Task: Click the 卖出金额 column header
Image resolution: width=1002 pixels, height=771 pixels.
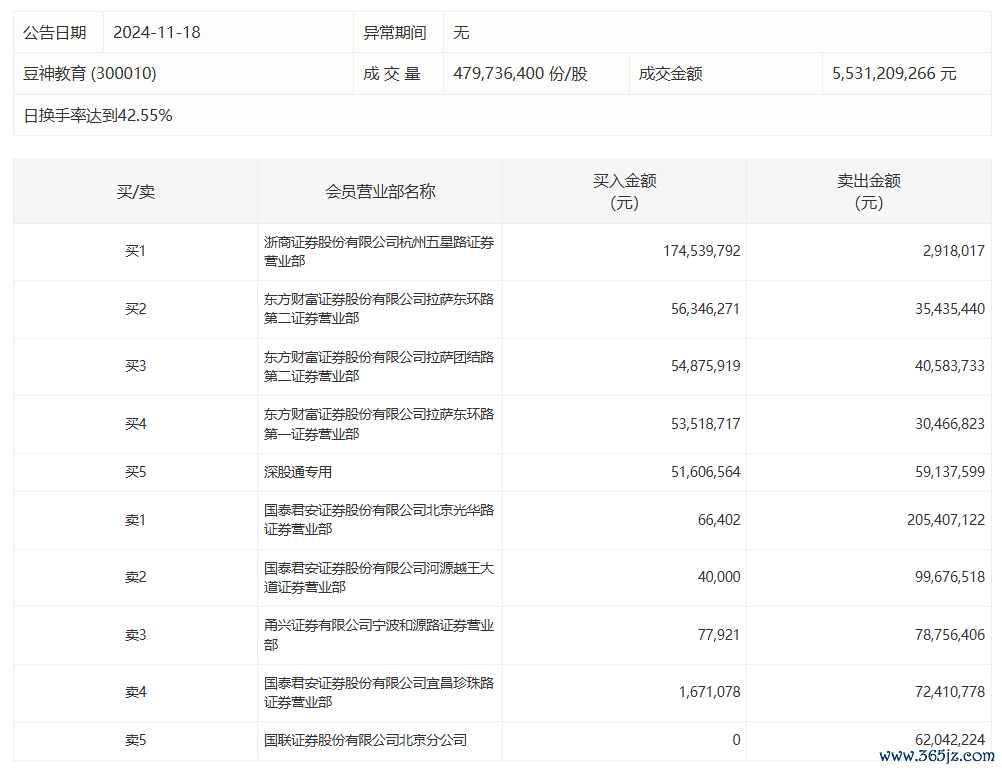Action: coord(869,192)
